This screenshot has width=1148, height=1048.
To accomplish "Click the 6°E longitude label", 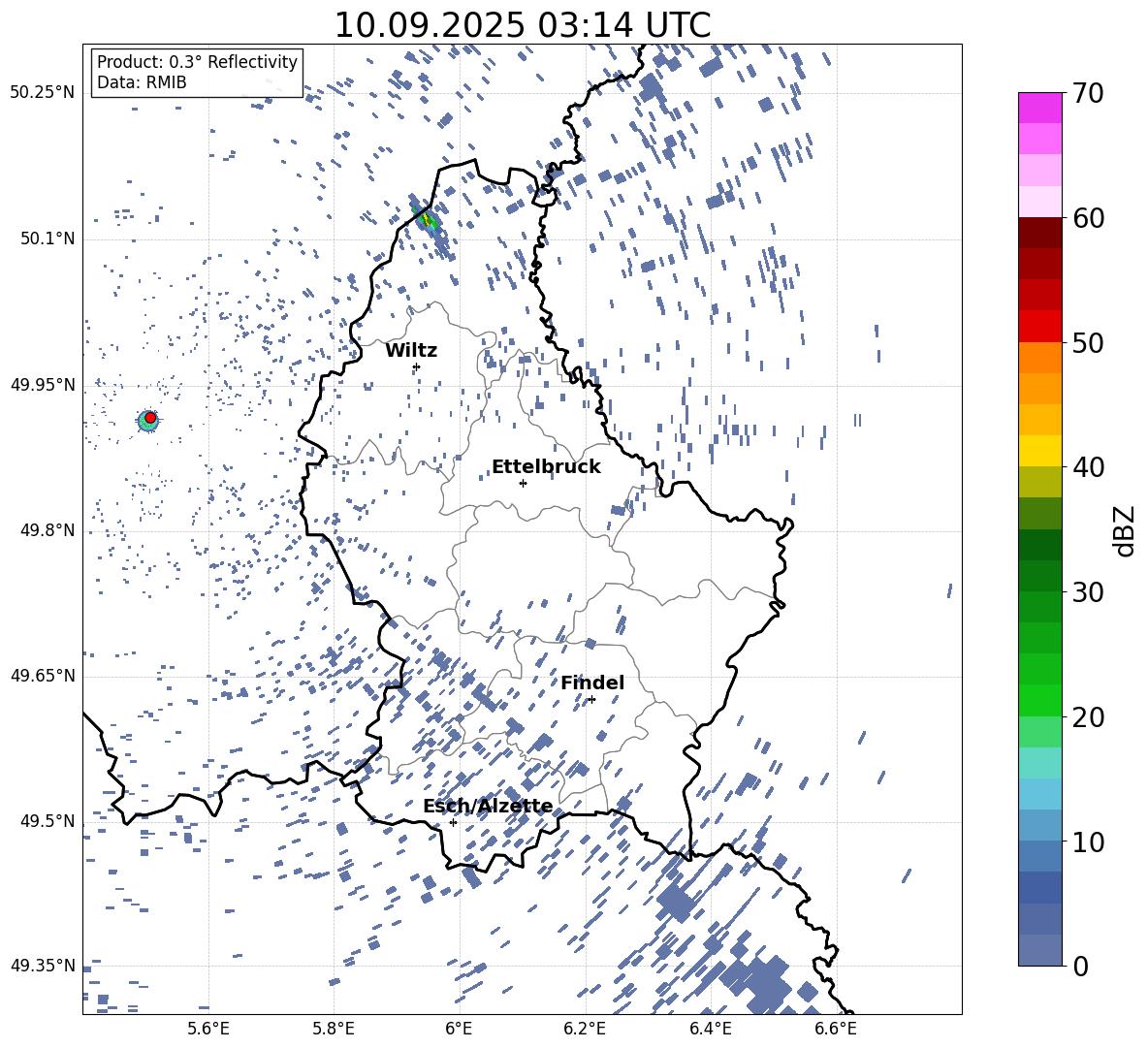I will point(459,1029).
